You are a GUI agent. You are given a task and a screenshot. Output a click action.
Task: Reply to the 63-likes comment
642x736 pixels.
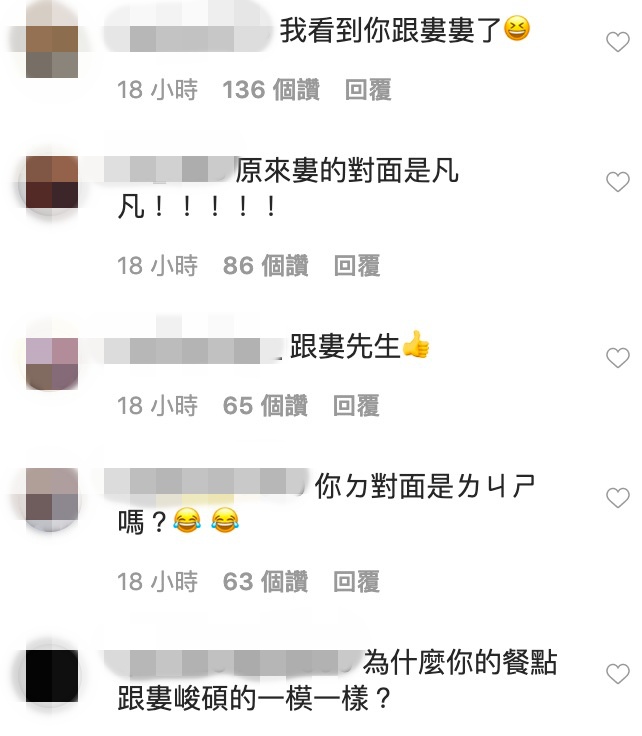click(x=356, y=582)
